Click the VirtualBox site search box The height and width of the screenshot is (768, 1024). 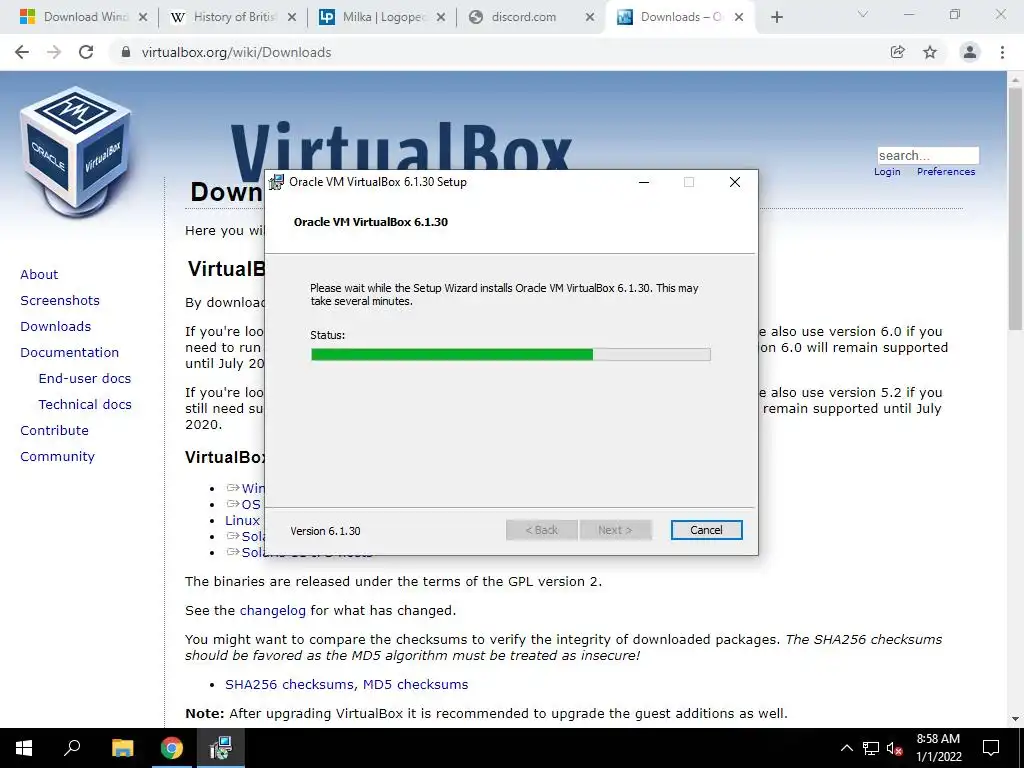click(928, 155)
